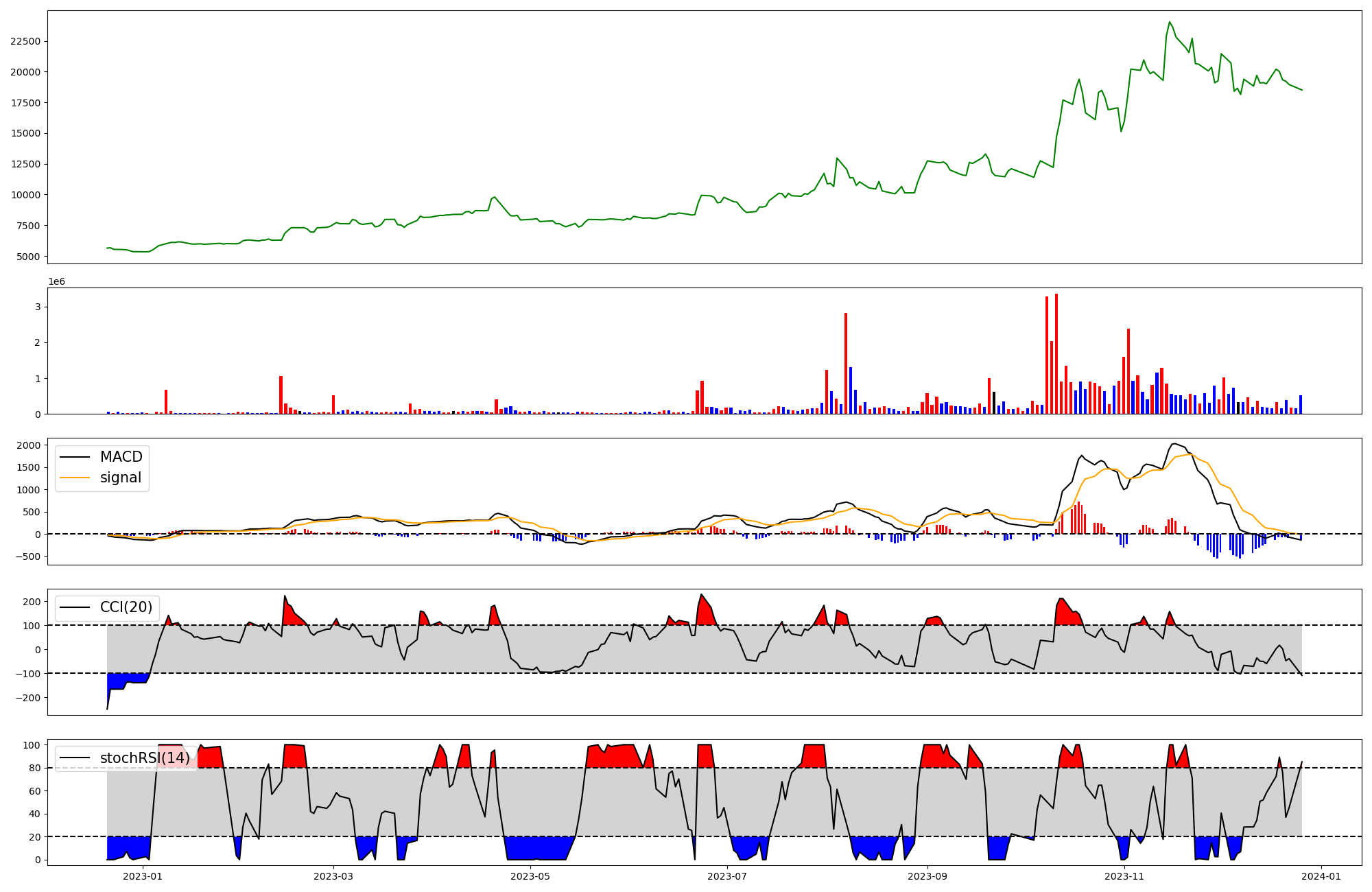Click the highest peak of the green price line
This screenshot has width=1372, height=892.
(x=1170, y=22)
